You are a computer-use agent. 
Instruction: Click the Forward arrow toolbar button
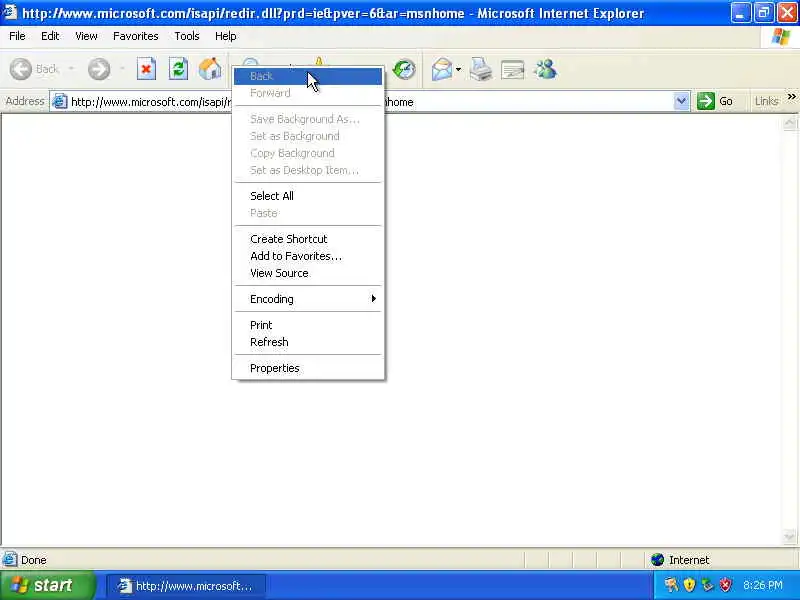99,69
